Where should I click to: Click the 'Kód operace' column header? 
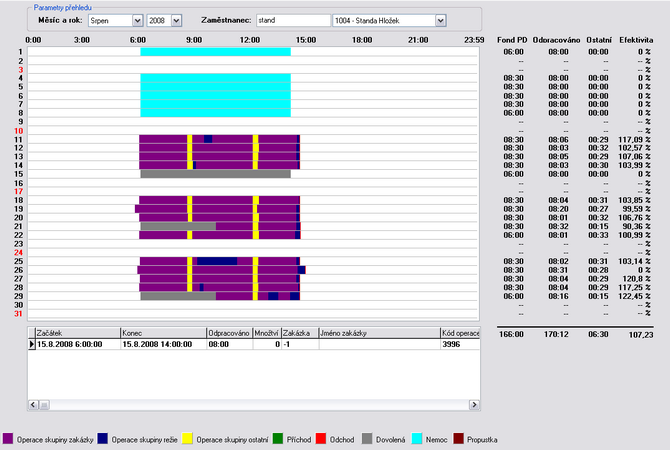(460, 333)
